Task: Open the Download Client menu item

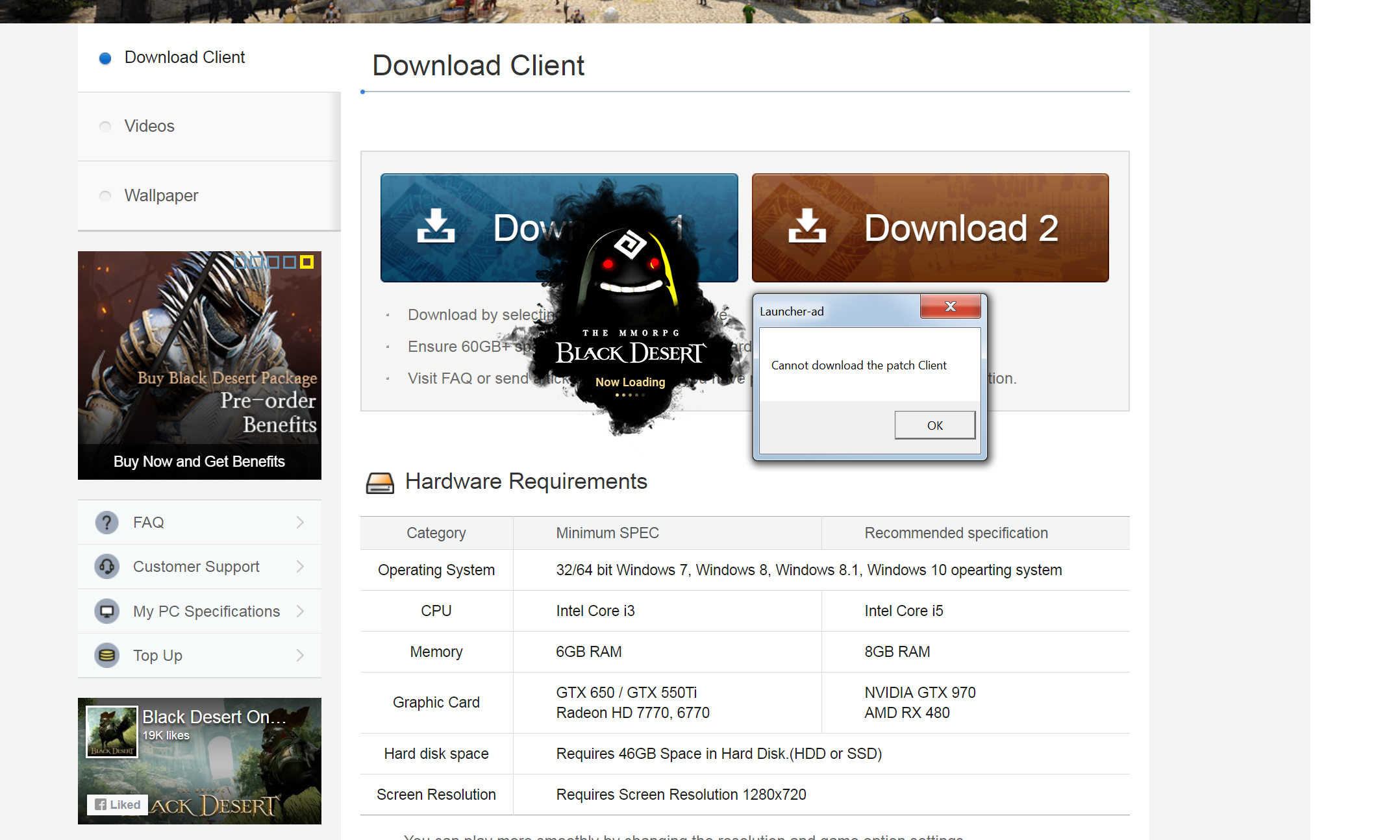Action: [x=209, y=58]
